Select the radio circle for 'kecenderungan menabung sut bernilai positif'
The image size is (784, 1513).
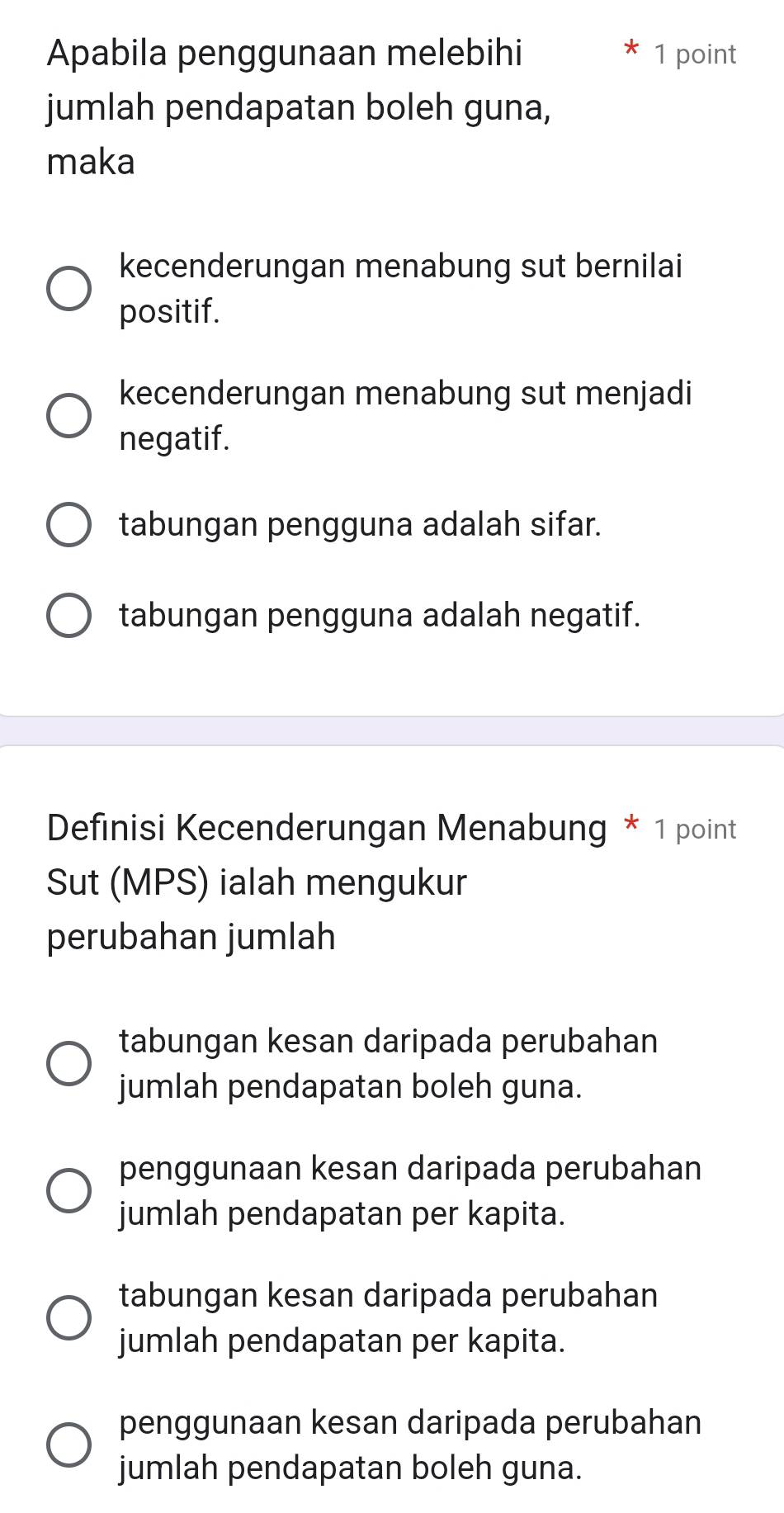68,289
